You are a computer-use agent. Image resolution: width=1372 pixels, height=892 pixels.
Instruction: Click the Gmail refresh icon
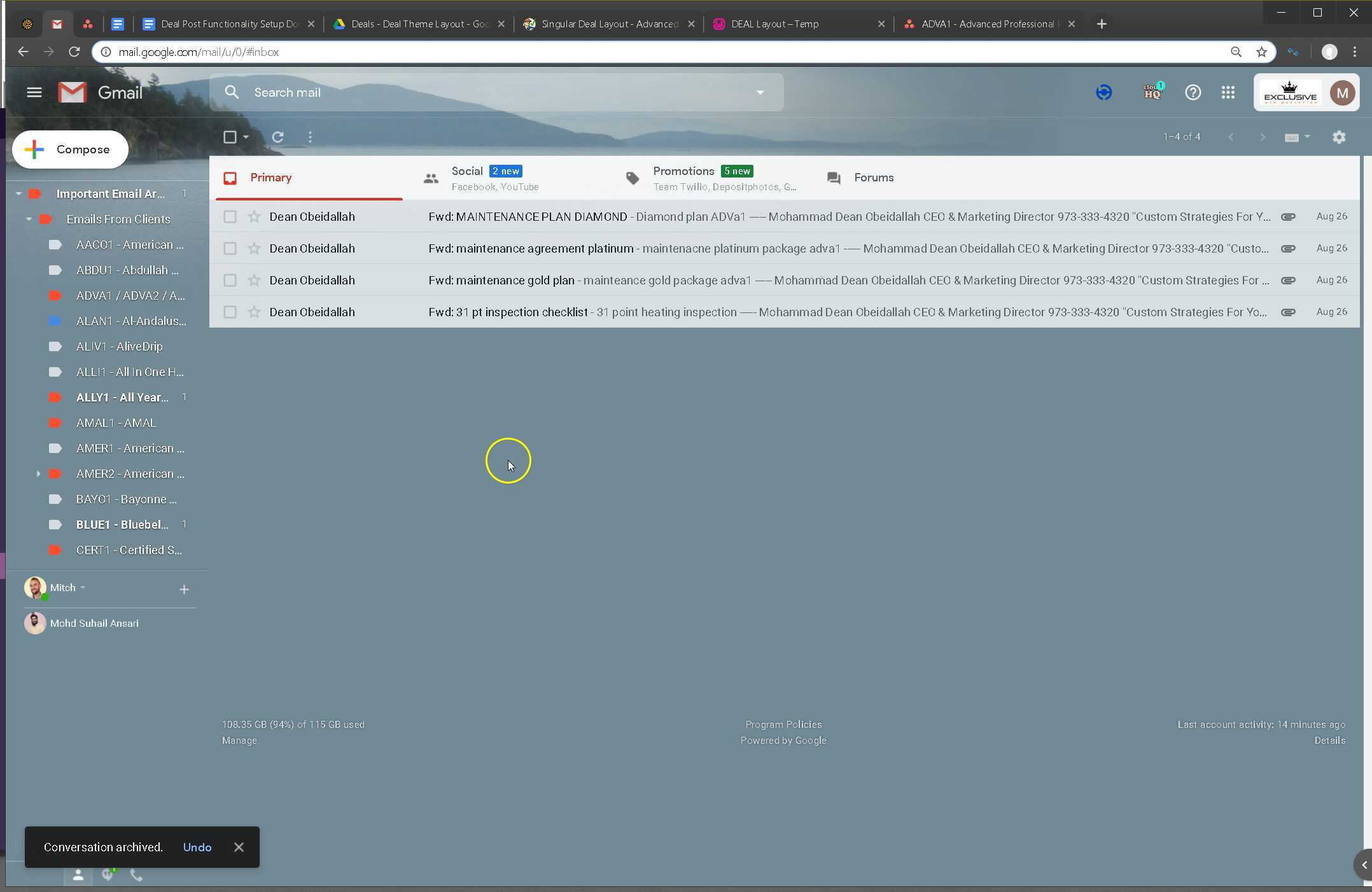[x=277, y=137]
